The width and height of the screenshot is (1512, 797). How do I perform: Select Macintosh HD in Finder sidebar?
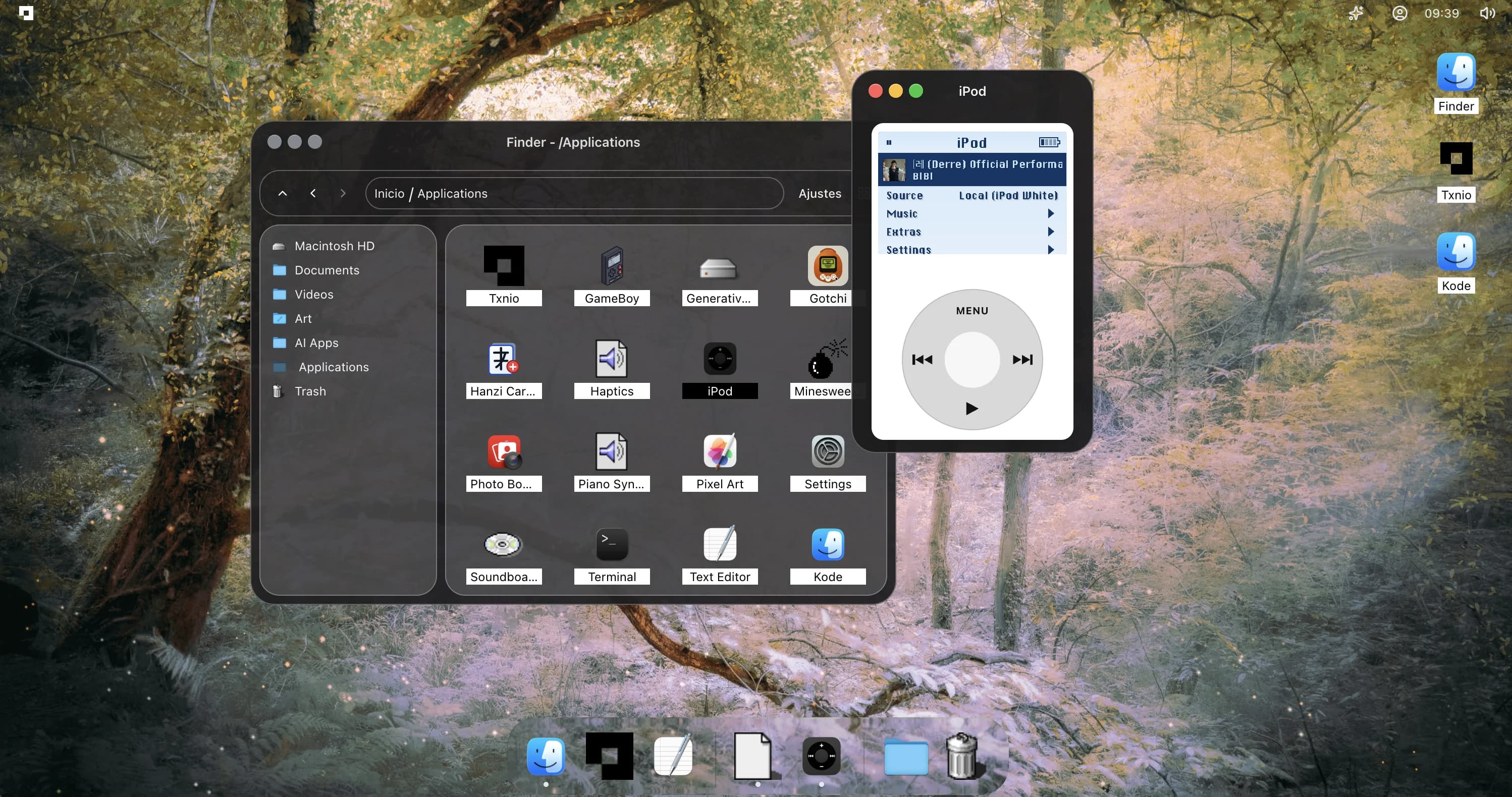tap(348, 246)
